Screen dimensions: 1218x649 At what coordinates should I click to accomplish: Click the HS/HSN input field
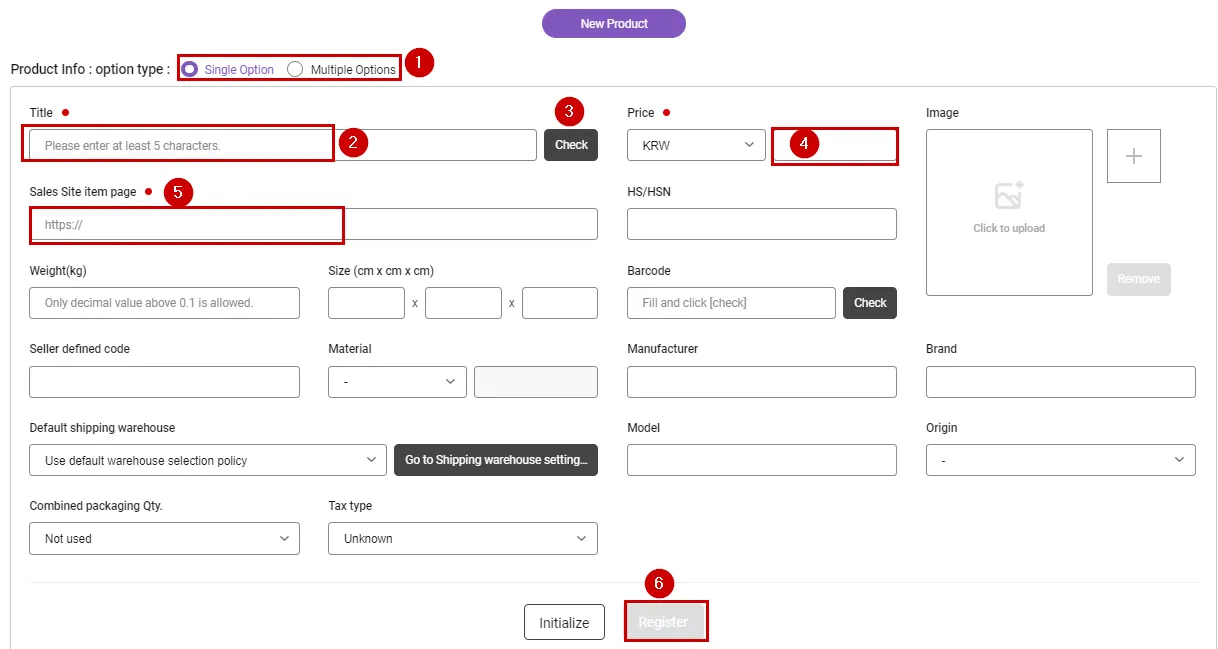pyautogui.click(x=761, y=224)
